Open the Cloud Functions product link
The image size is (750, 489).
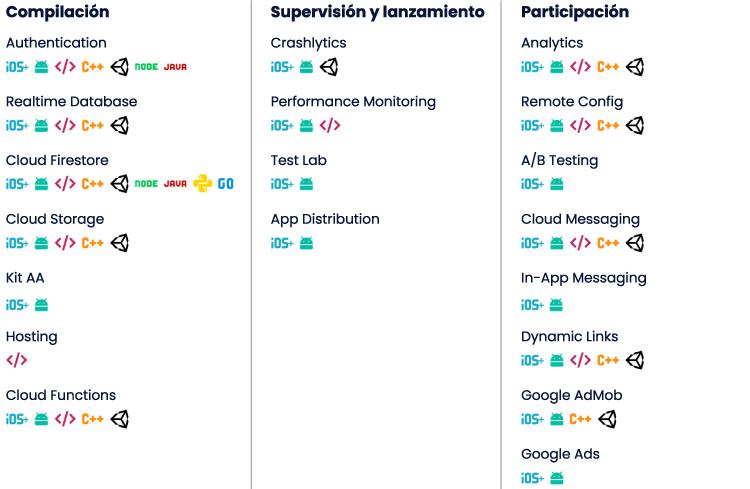[61, 395]
